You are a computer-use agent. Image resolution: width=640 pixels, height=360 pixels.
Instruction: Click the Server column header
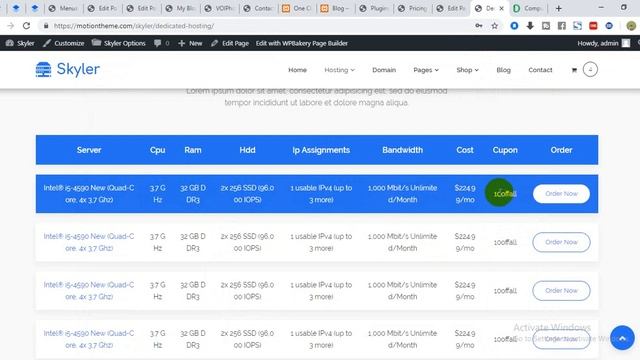[x=89, y=150]
